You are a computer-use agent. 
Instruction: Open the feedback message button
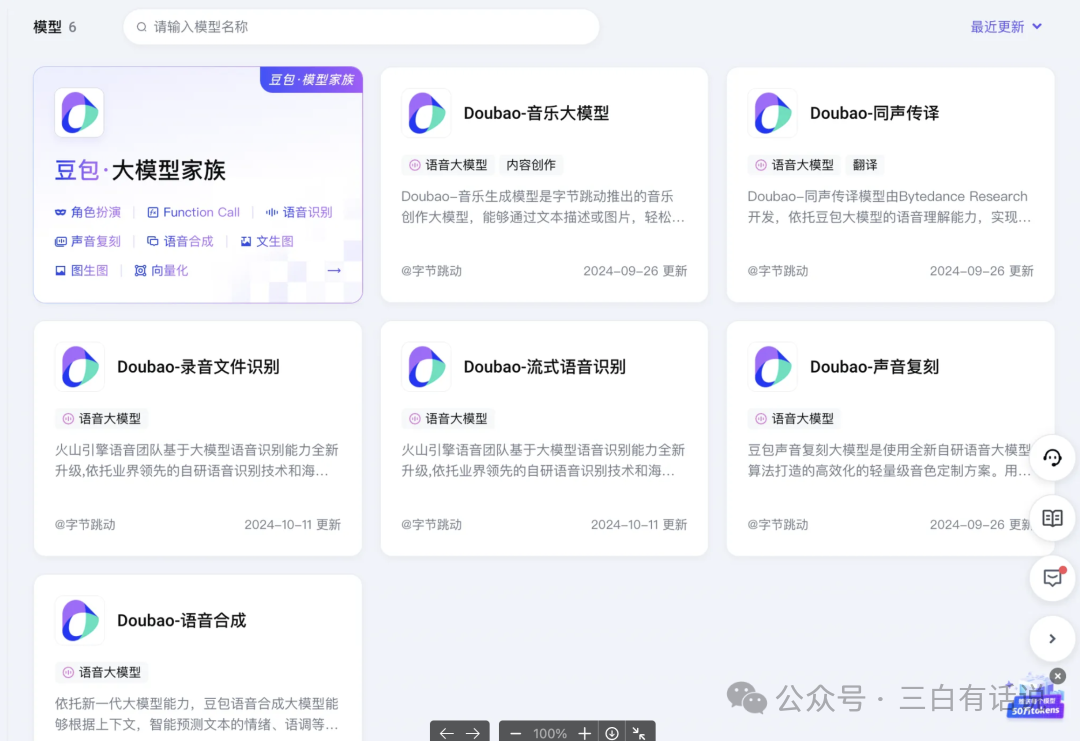tap(1052, 578)
